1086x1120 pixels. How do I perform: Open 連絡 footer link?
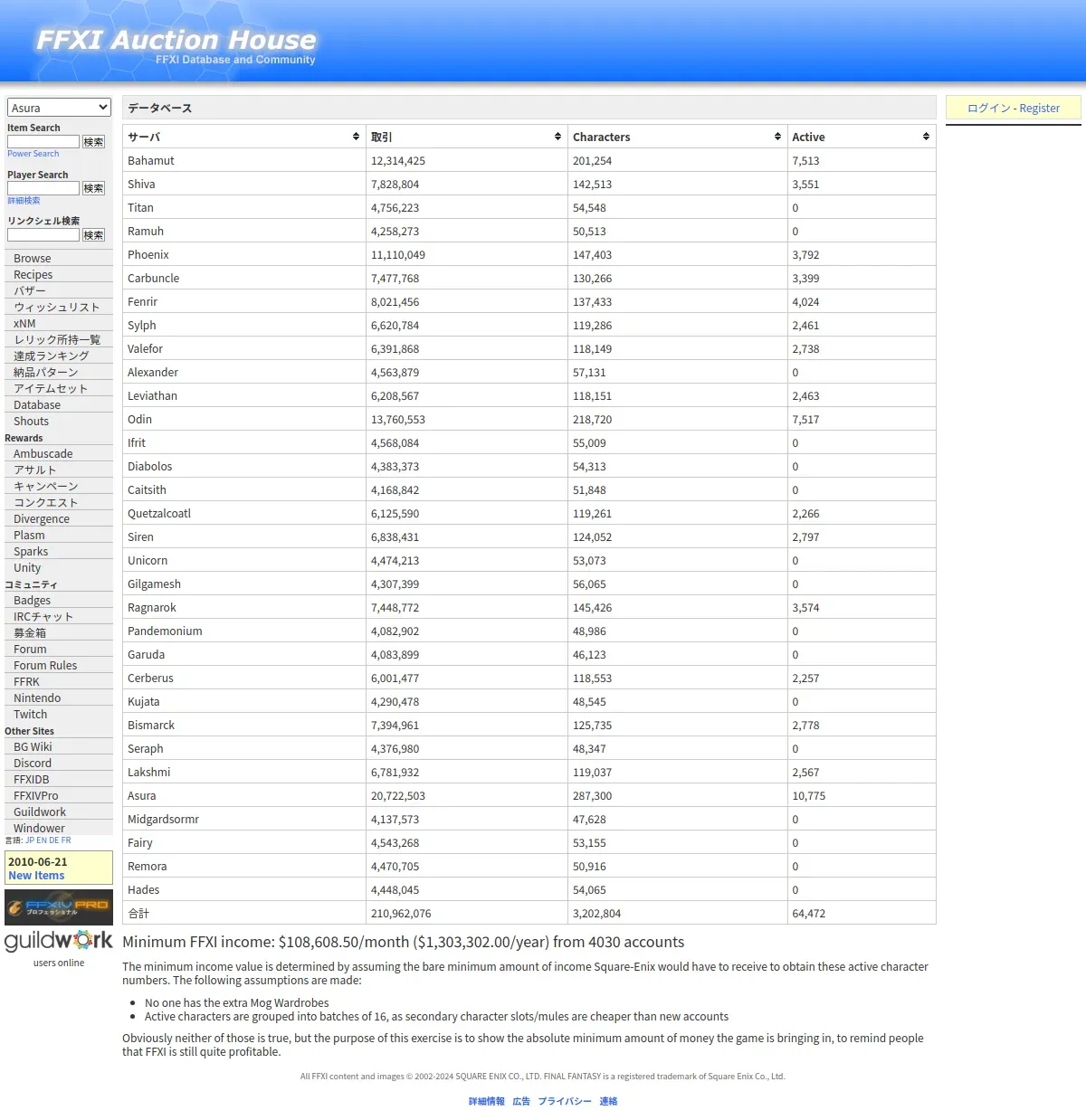608,1101
